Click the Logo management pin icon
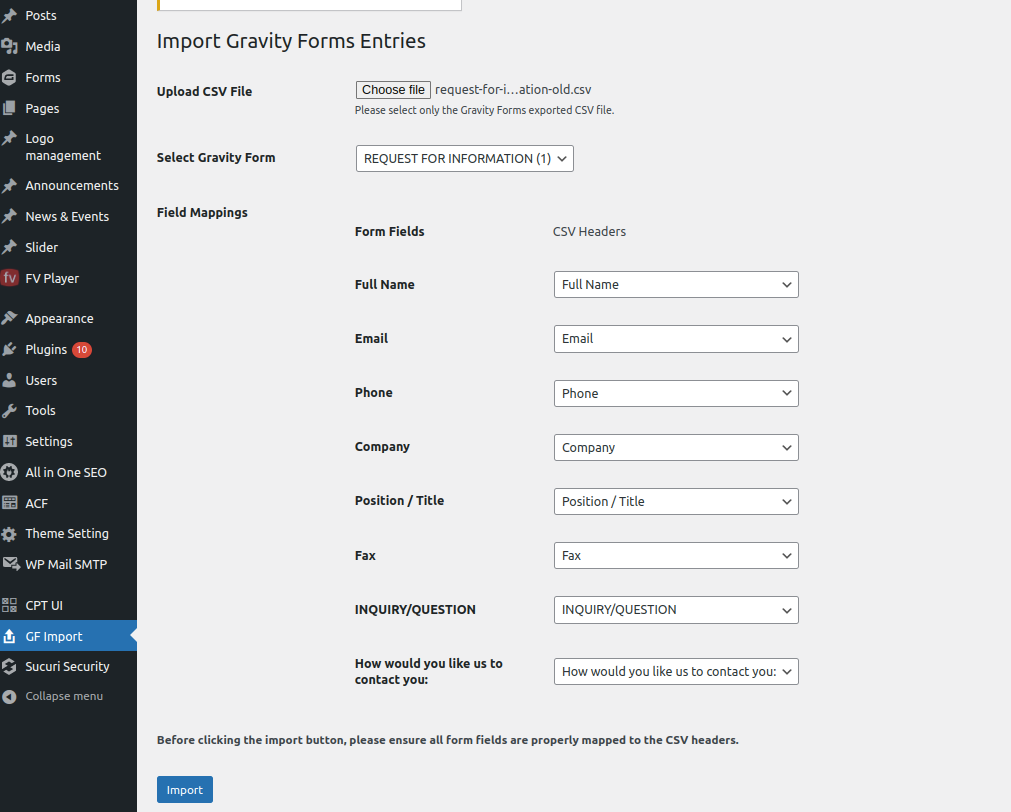 pos(9,138)
